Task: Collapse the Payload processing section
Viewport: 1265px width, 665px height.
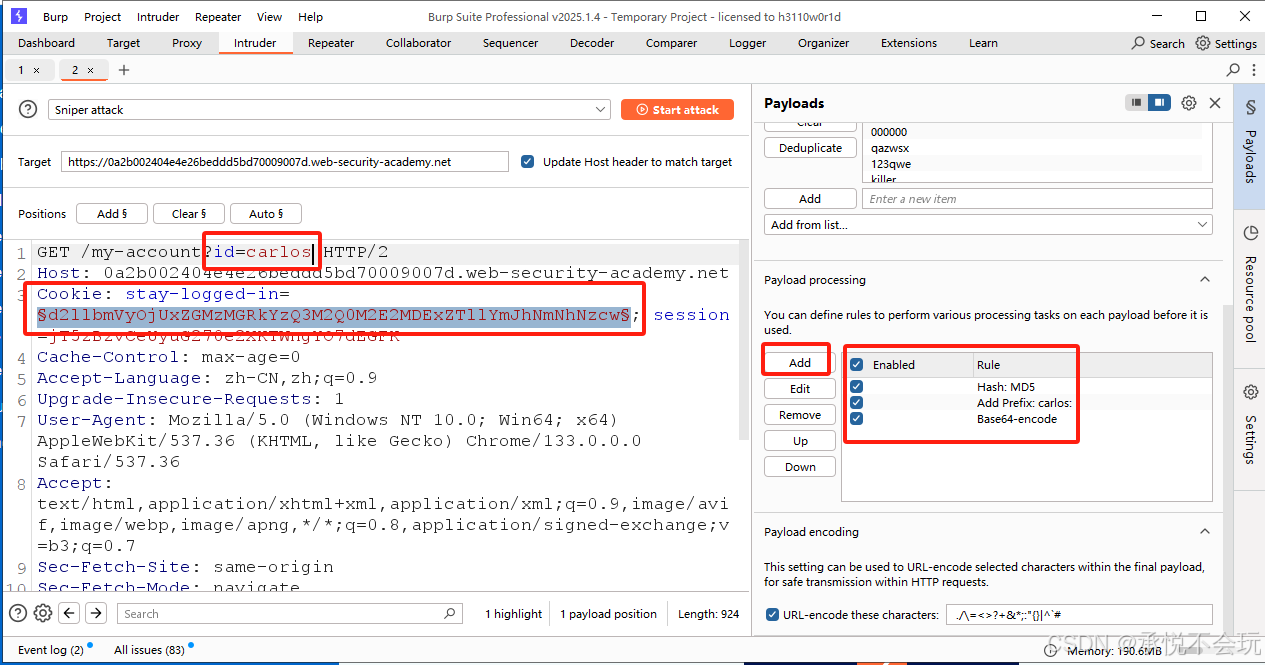Action: pos(1204,280)
